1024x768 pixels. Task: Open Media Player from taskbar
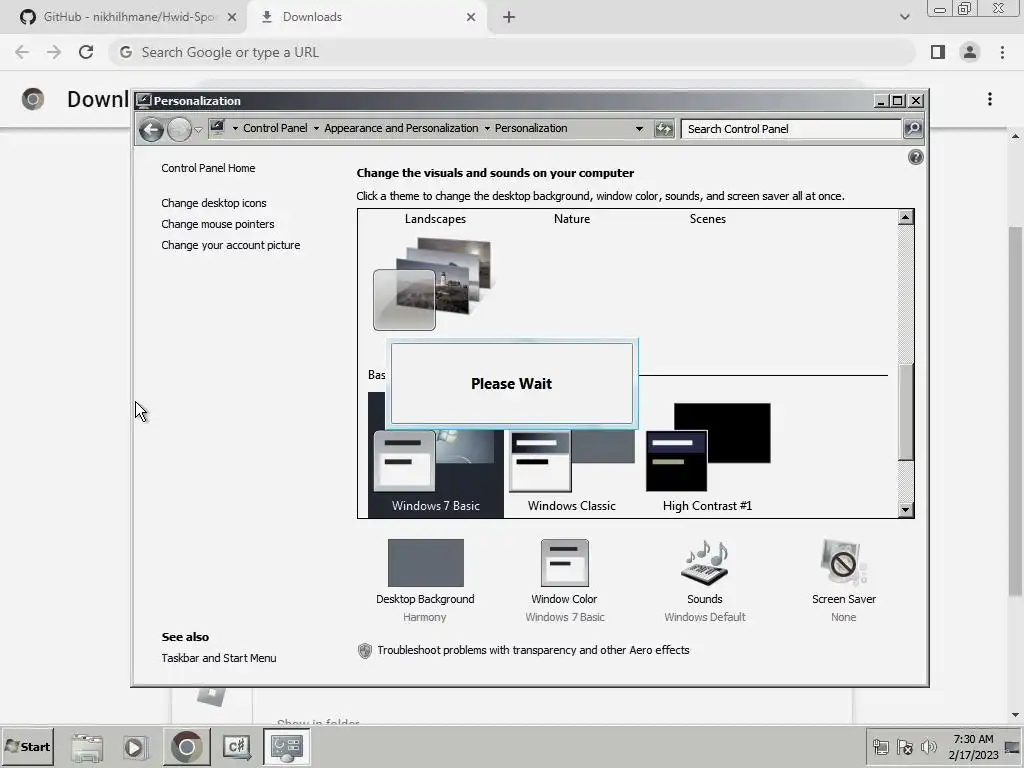click(x=135, y=747)
